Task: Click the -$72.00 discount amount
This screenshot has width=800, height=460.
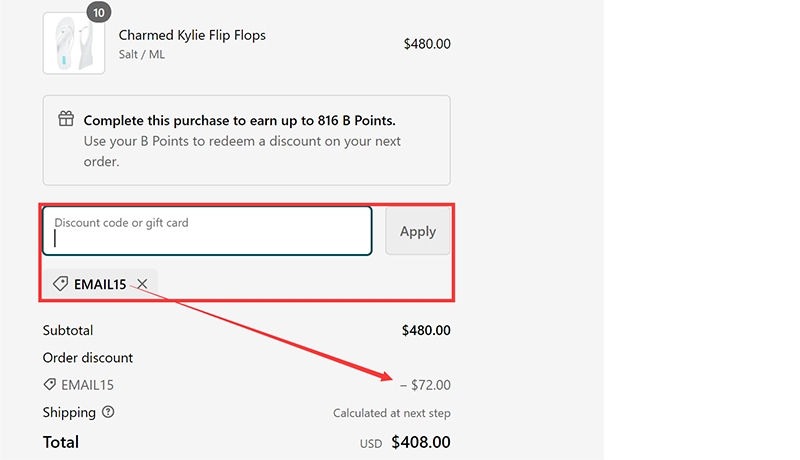Action: pyautogui.click(x=427, y=385)
